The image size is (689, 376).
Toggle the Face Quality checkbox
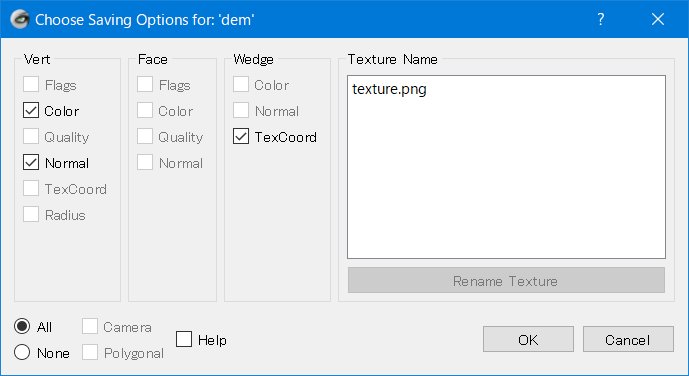(x=145, y=136)
